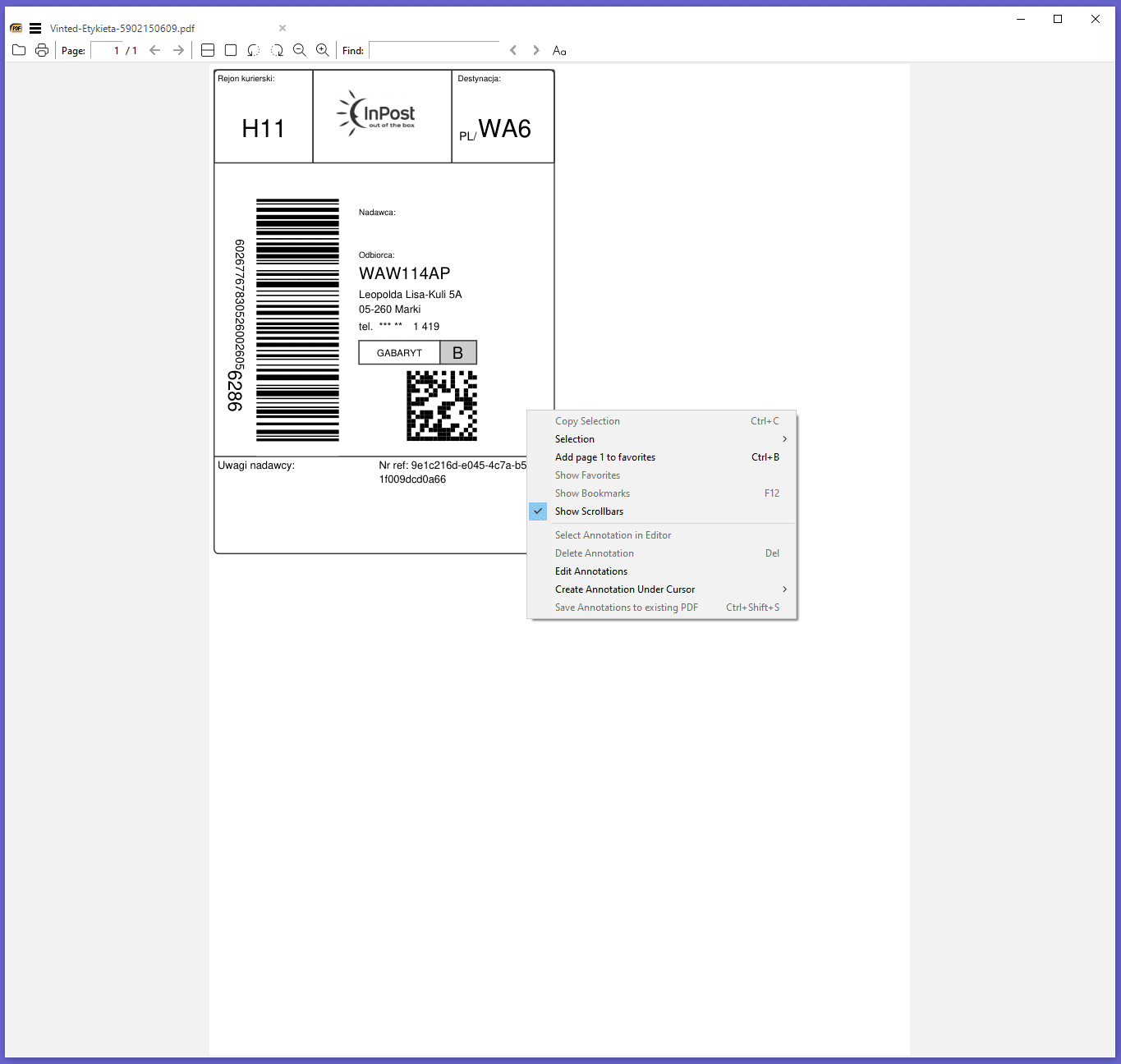Go to the previous page arrow
Image resolution: width=1121 pixels, height=1064 pixels.
pos(155,50)
